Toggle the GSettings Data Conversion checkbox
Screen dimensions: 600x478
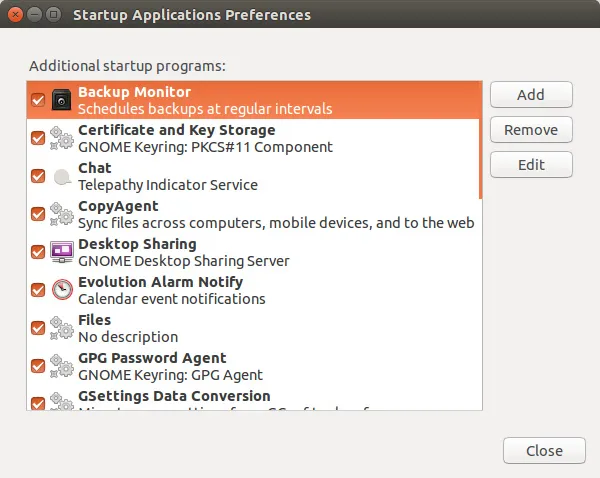coord(38,402)
